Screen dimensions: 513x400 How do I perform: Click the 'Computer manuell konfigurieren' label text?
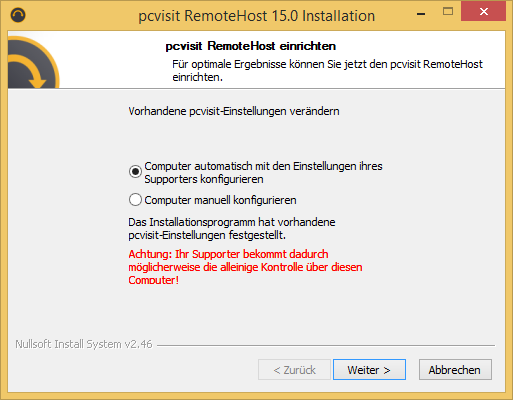(x=220, y=200)
